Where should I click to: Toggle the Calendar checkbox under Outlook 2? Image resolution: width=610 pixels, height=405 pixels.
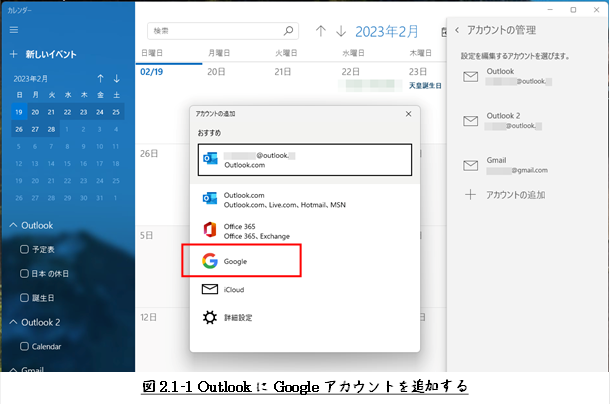24,346
